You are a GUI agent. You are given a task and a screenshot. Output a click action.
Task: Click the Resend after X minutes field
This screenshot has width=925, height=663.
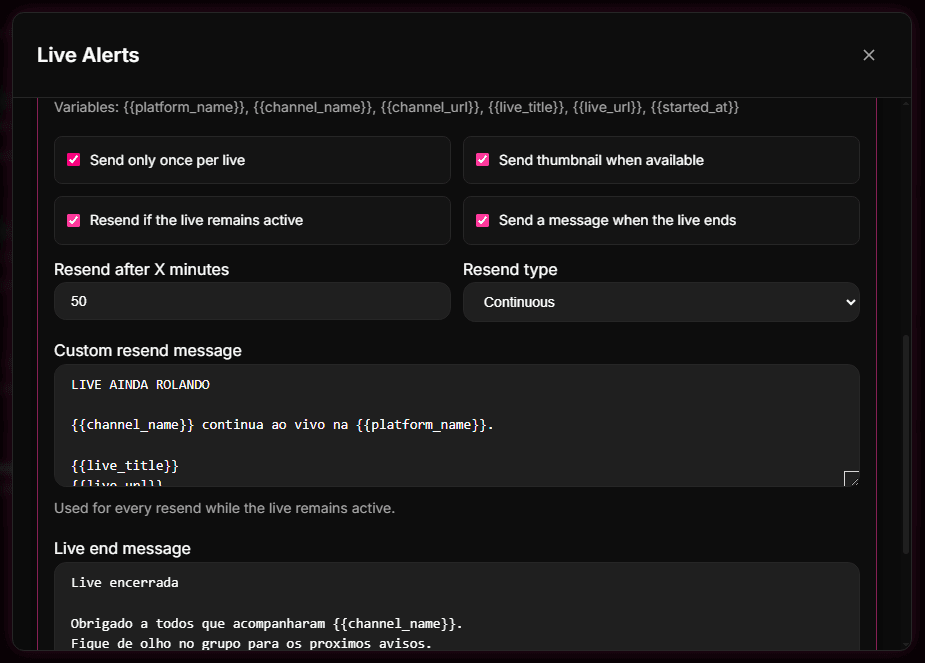point(252,301)
